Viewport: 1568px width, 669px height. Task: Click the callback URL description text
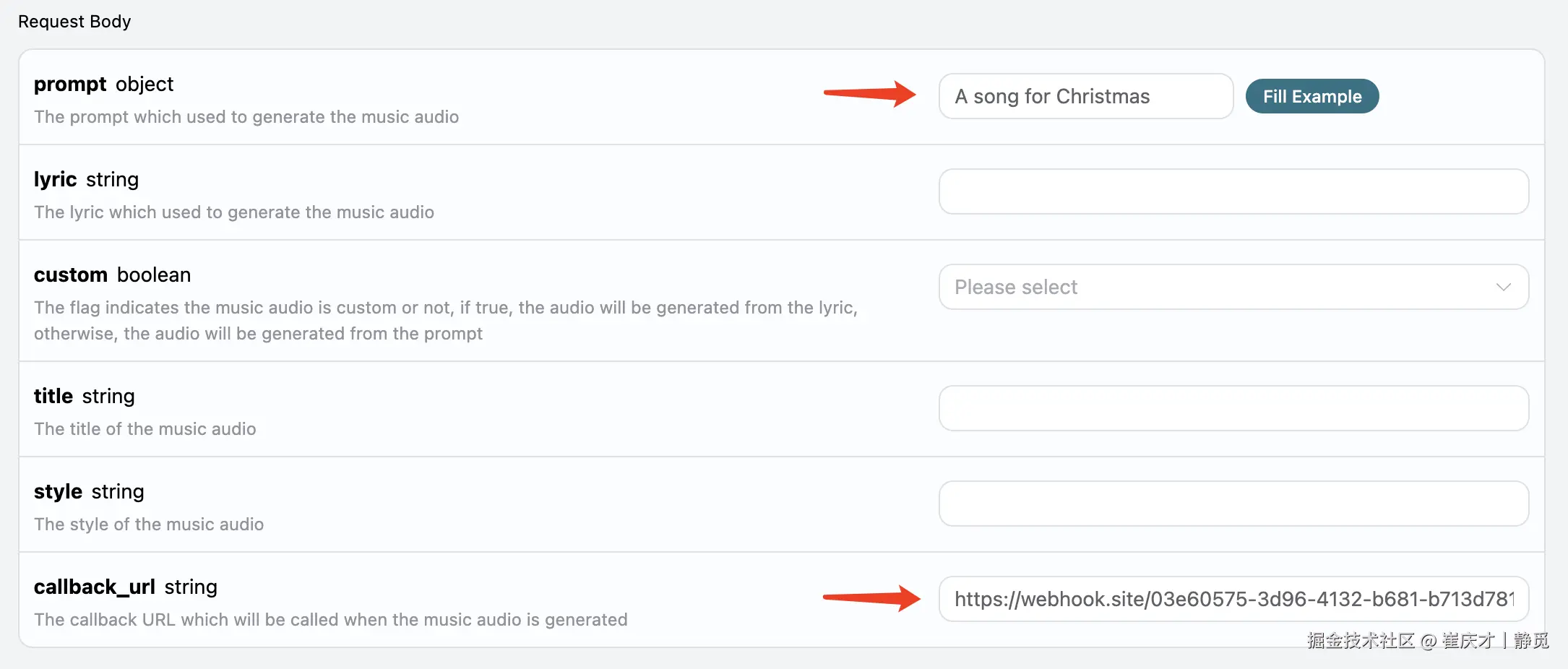coord(331,620)
